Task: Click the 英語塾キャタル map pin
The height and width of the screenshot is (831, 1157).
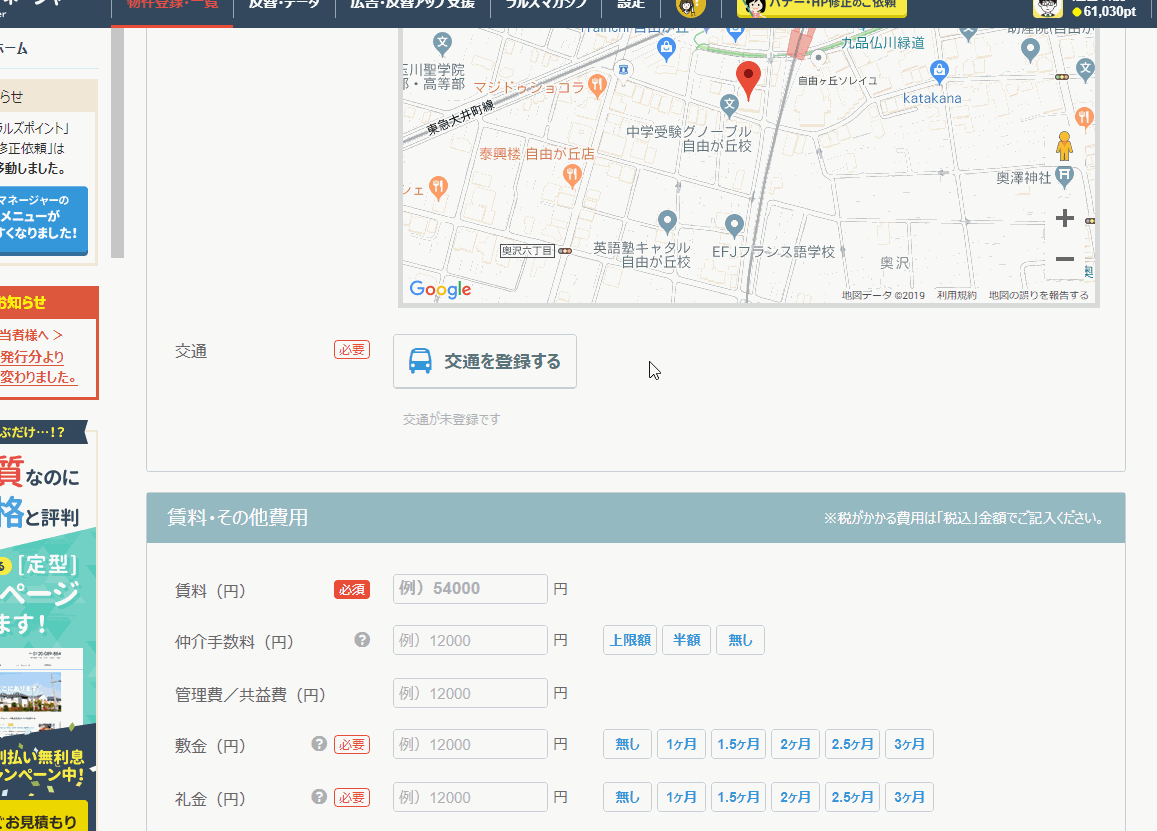Action: coord(667,221)
